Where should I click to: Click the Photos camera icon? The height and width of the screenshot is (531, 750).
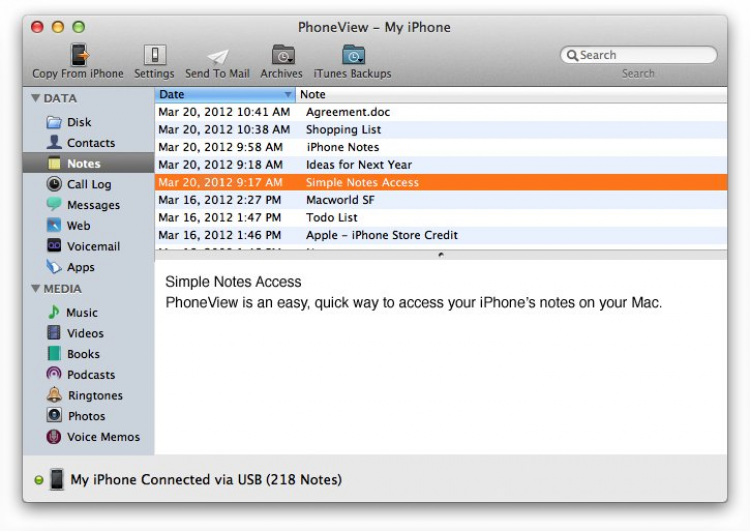tap(54, 415)
